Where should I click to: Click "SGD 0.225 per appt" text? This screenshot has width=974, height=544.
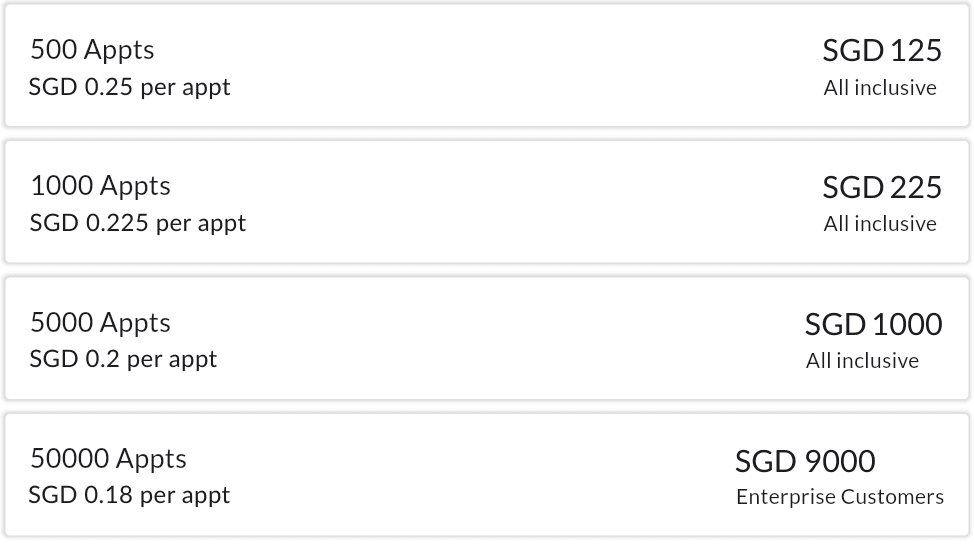138,223
